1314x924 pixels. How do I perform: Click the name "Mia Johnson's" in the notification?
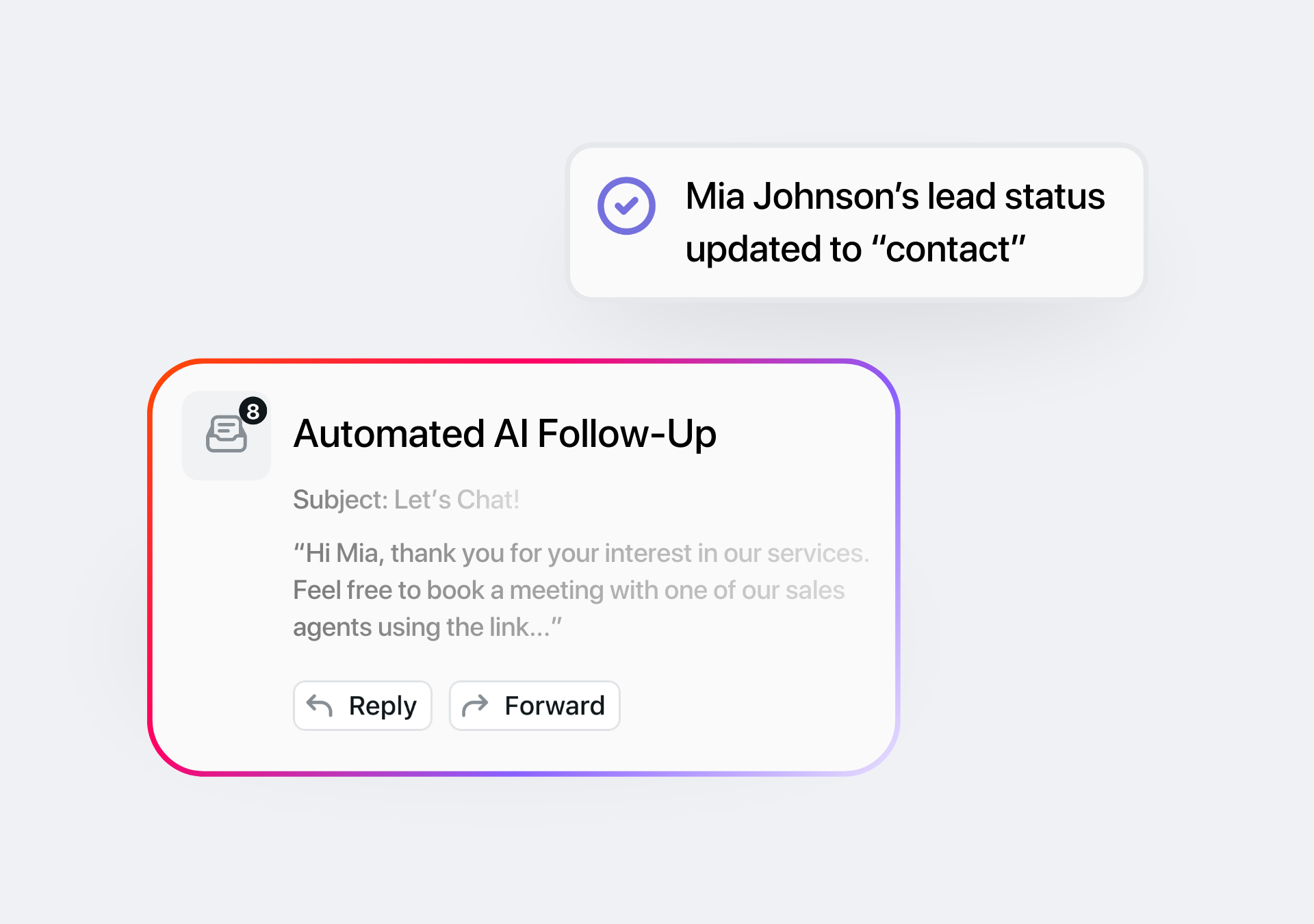[803, 196]
